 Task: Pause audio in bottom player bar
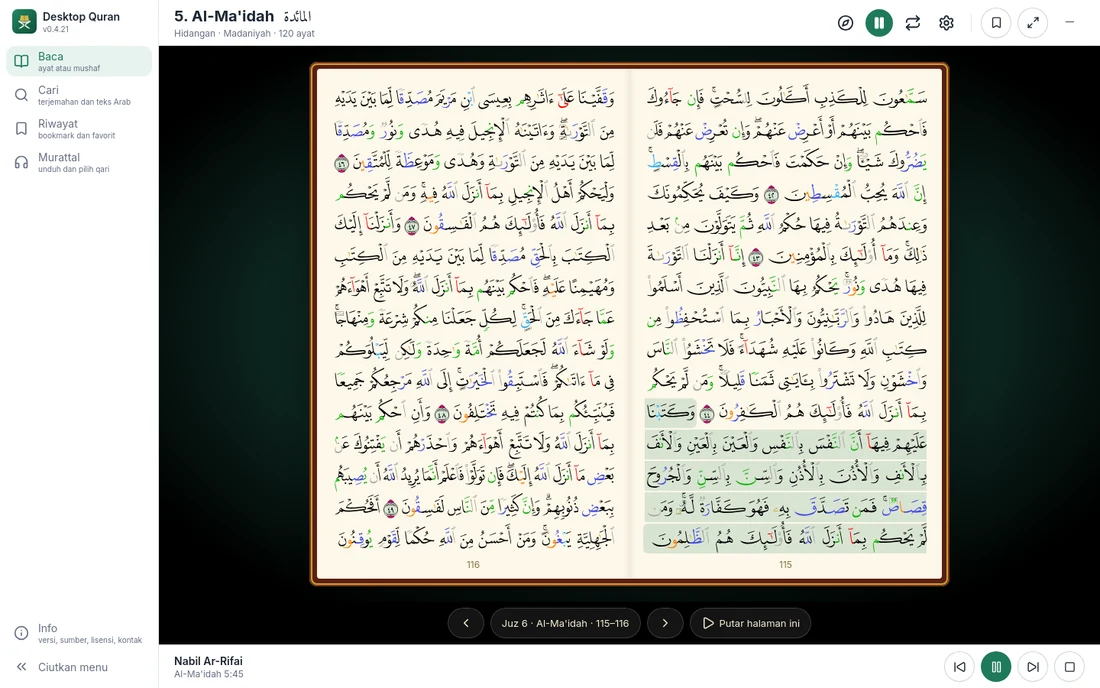(996, 667)
